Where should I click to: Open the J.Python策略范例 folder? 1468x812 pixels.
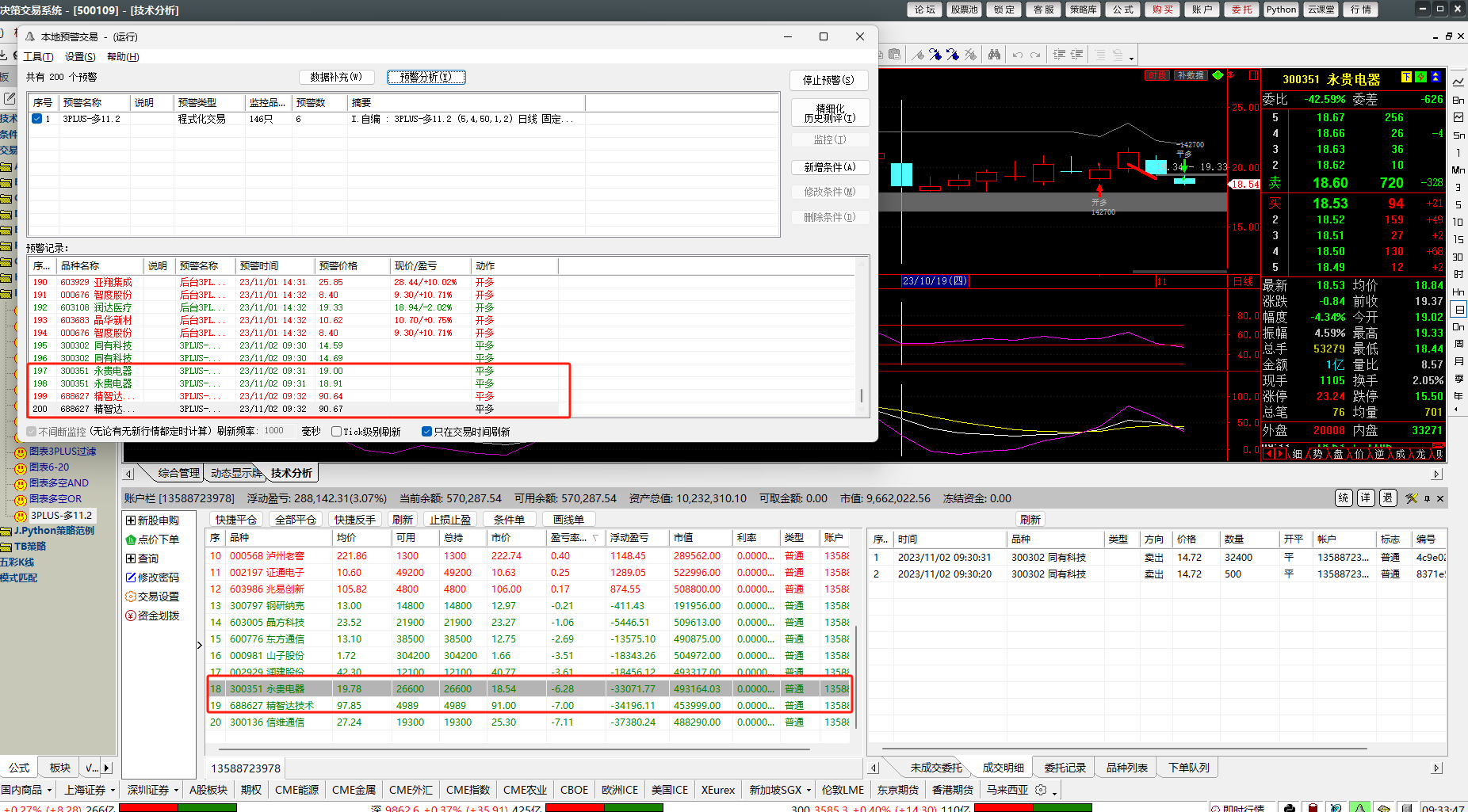(48, 531)
